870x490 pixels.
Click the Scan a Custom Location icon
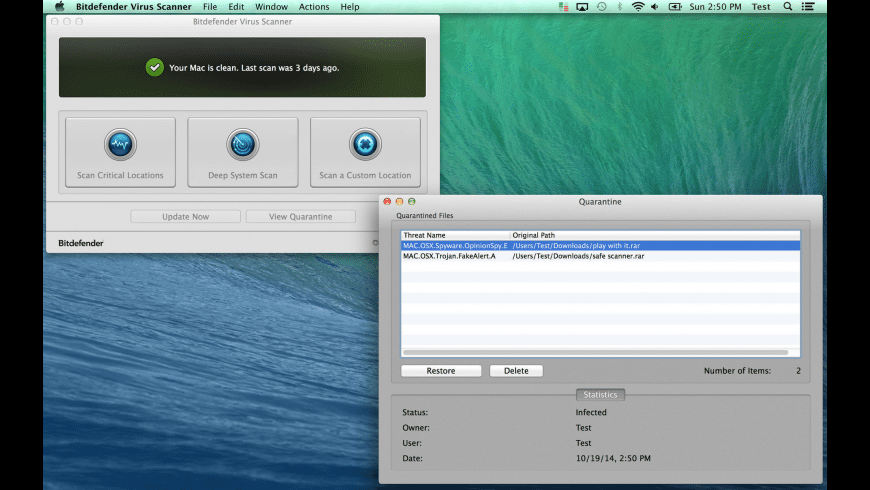(365, 144)
